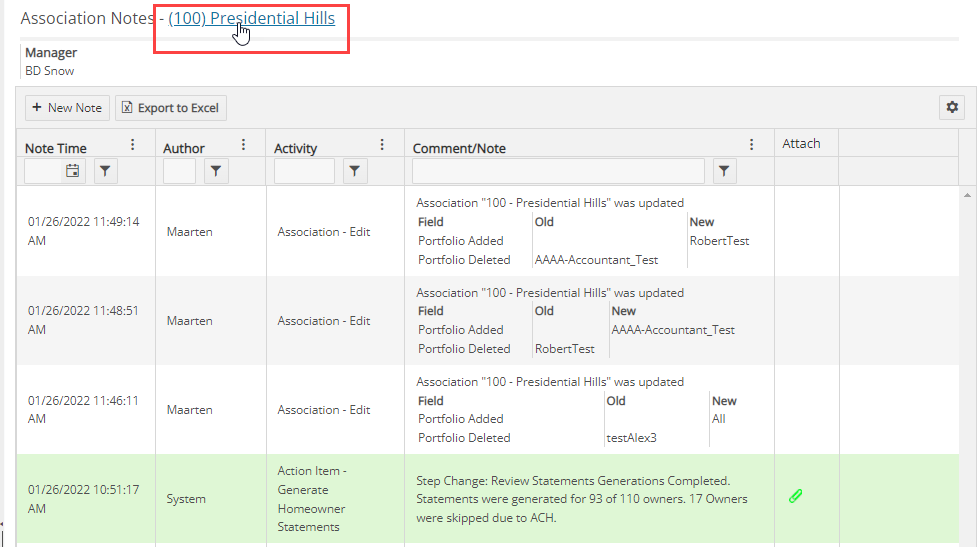
Task: Click the New Note button
Action: coord(66,108)
